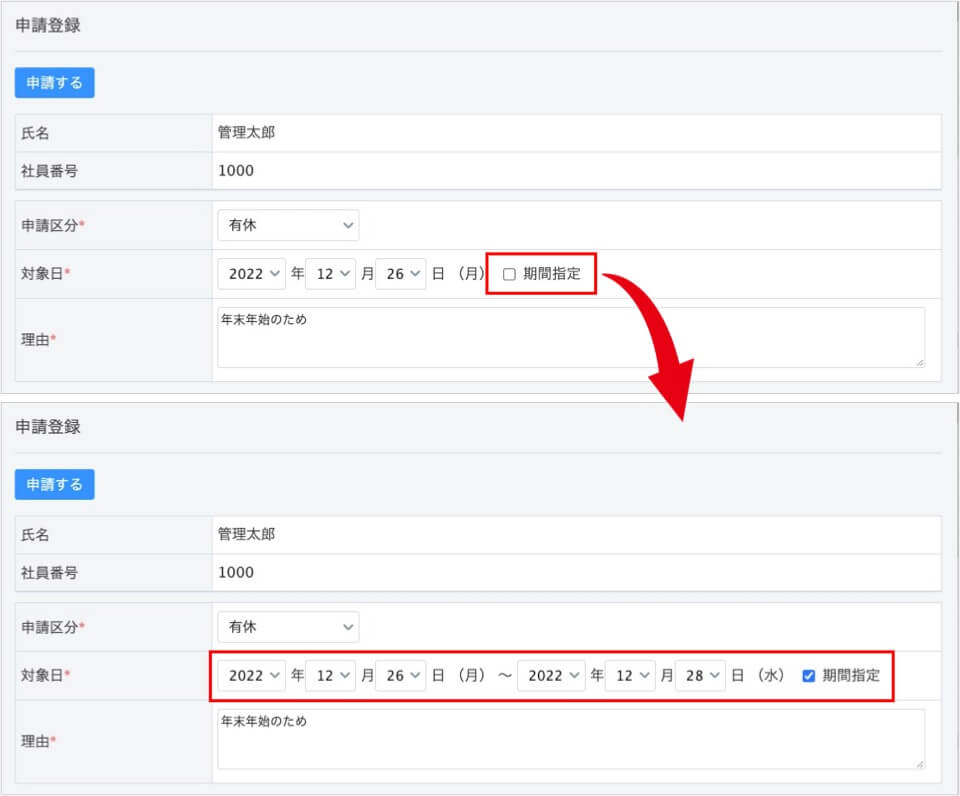960x796 pixels.
Task: Open start year 2022 dropdown in lower form
Action: pyautogui.click(x=252, y=675)
